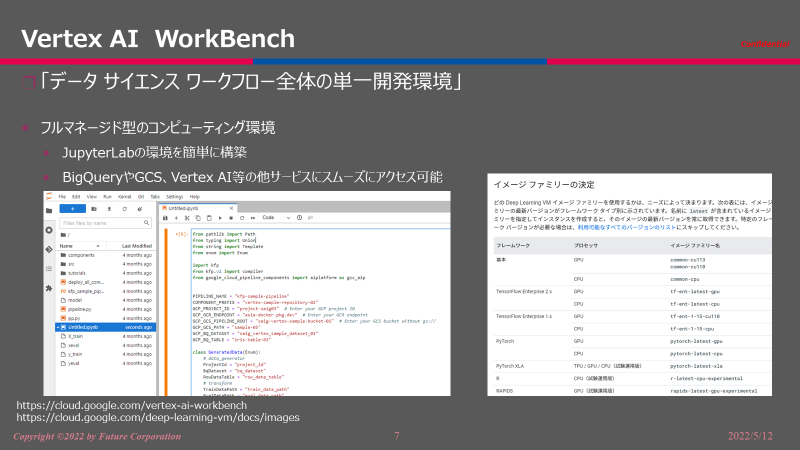The image size is (800, 450).
Task: Select the pp.py file
Action: 106,318
